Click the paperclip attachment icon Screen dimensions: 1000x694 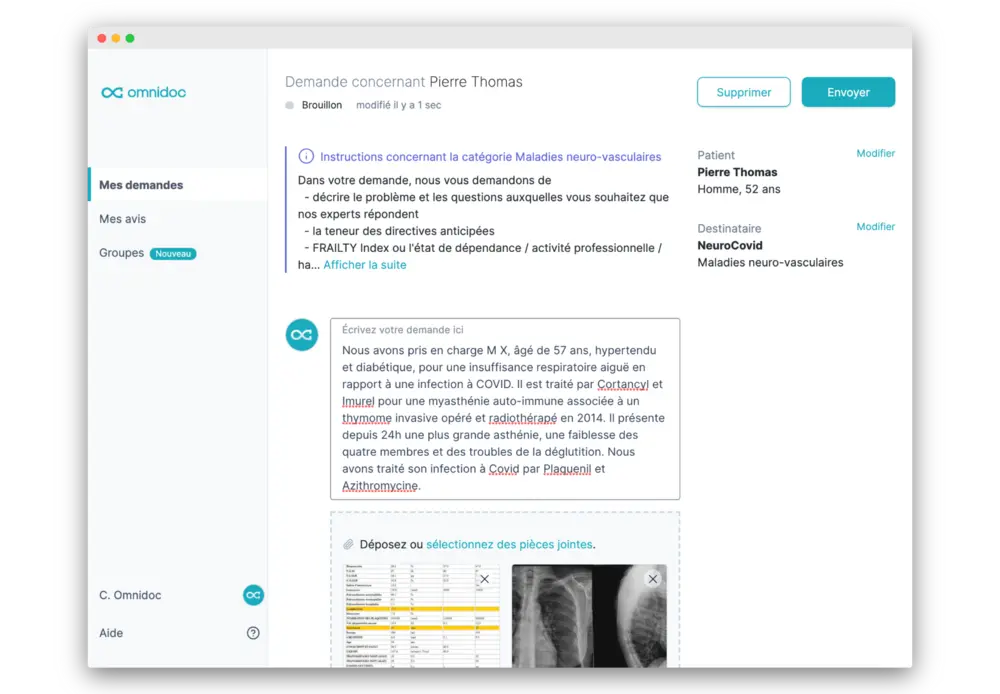pos(348,545)
